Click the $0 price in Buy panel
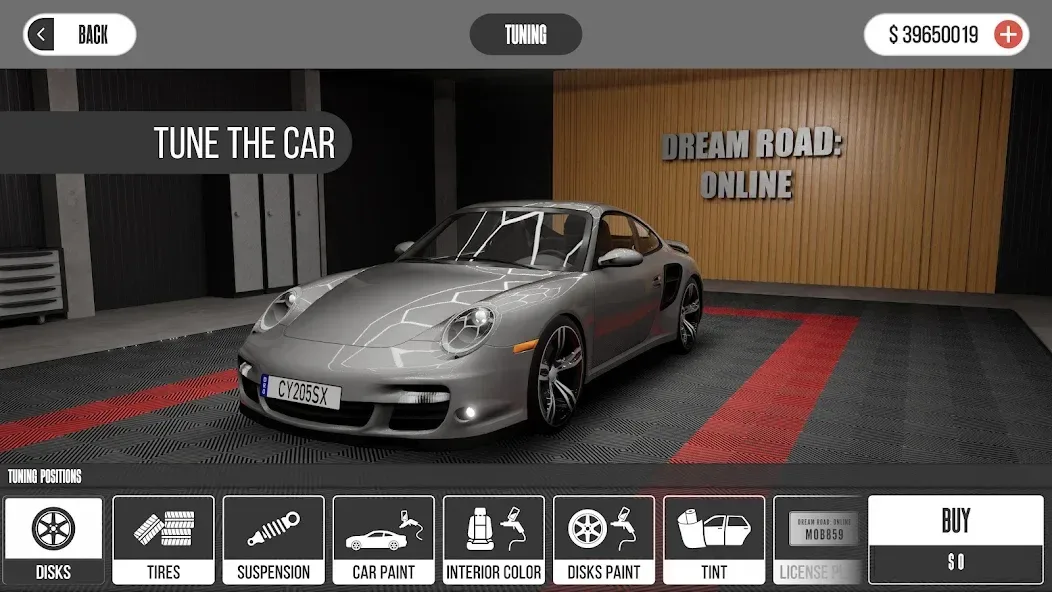The image size is (1052, 592). tap(956, 562)
